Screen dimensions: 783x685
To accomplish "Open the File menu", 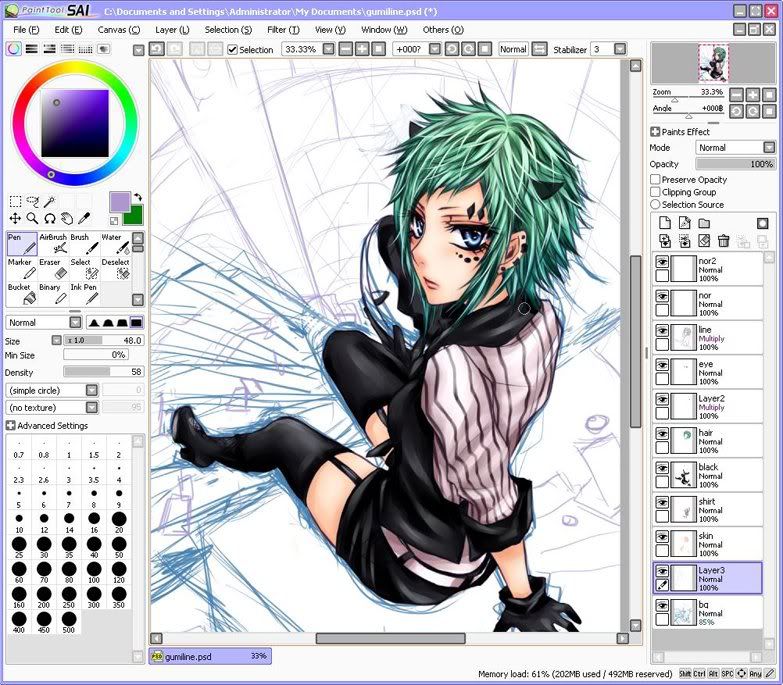I will [x=26, y=29].
